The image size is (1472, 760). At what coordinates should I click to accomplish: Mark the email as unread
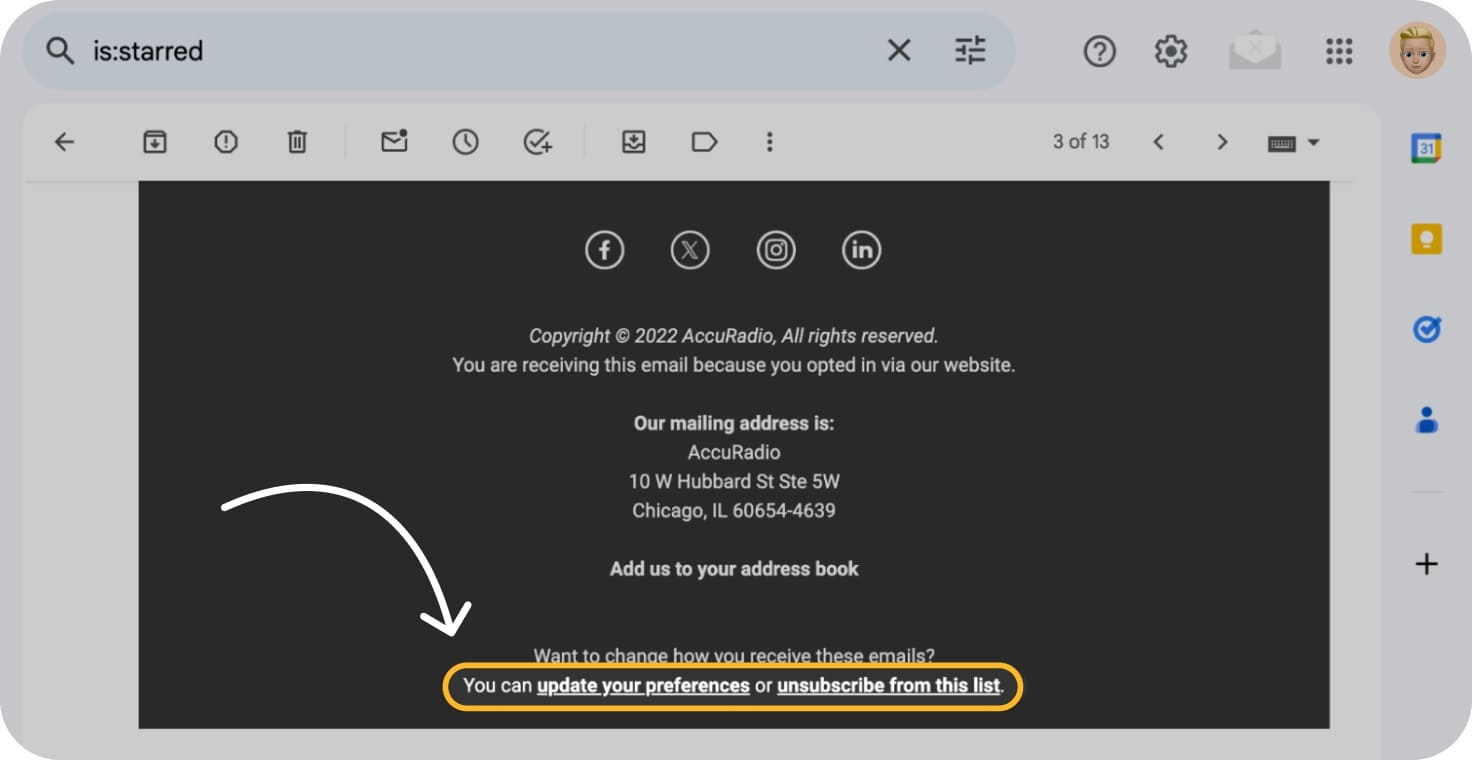click(x=393, y=142)
